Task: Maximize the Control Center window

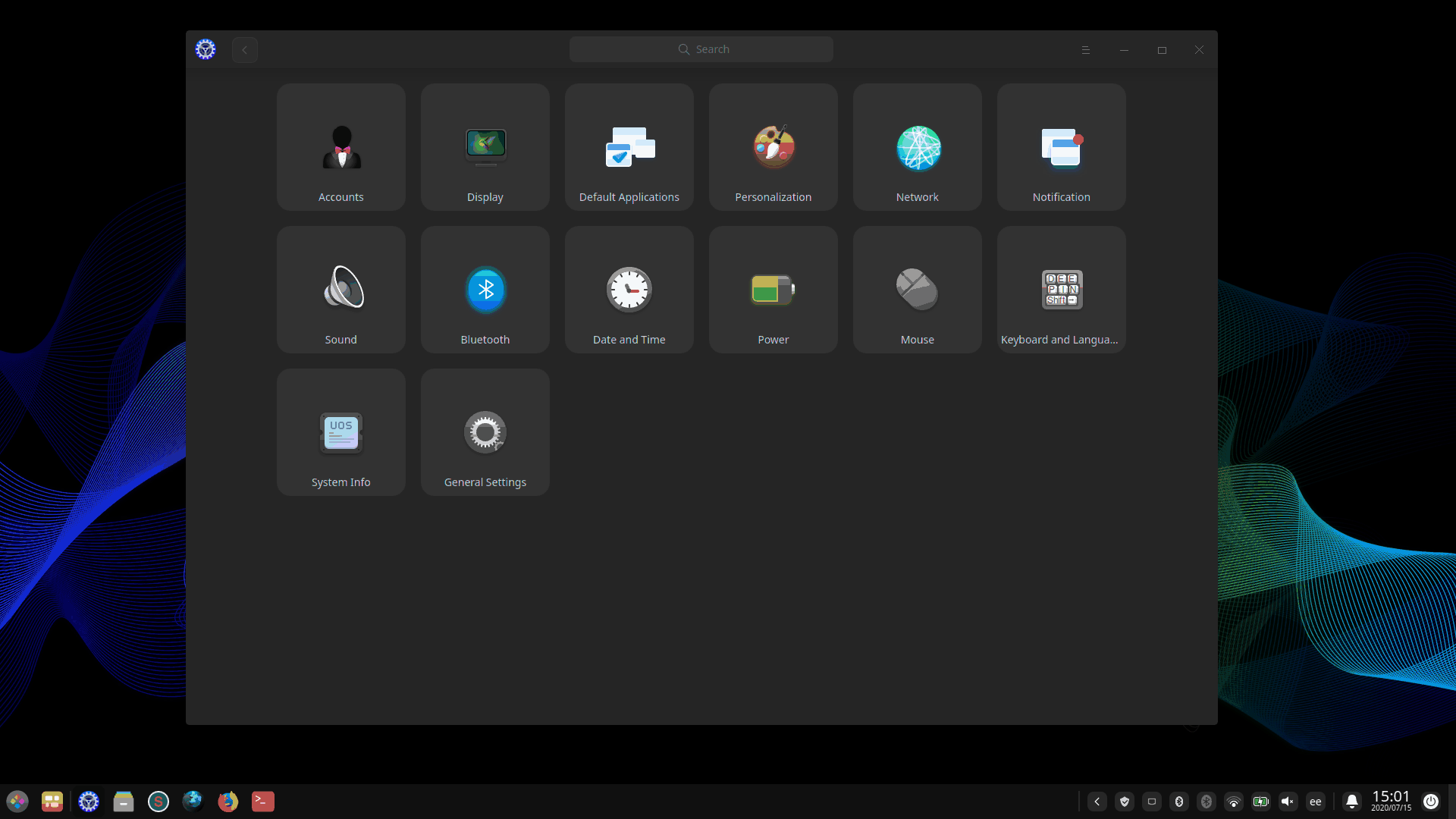Action: [1162, 50]
